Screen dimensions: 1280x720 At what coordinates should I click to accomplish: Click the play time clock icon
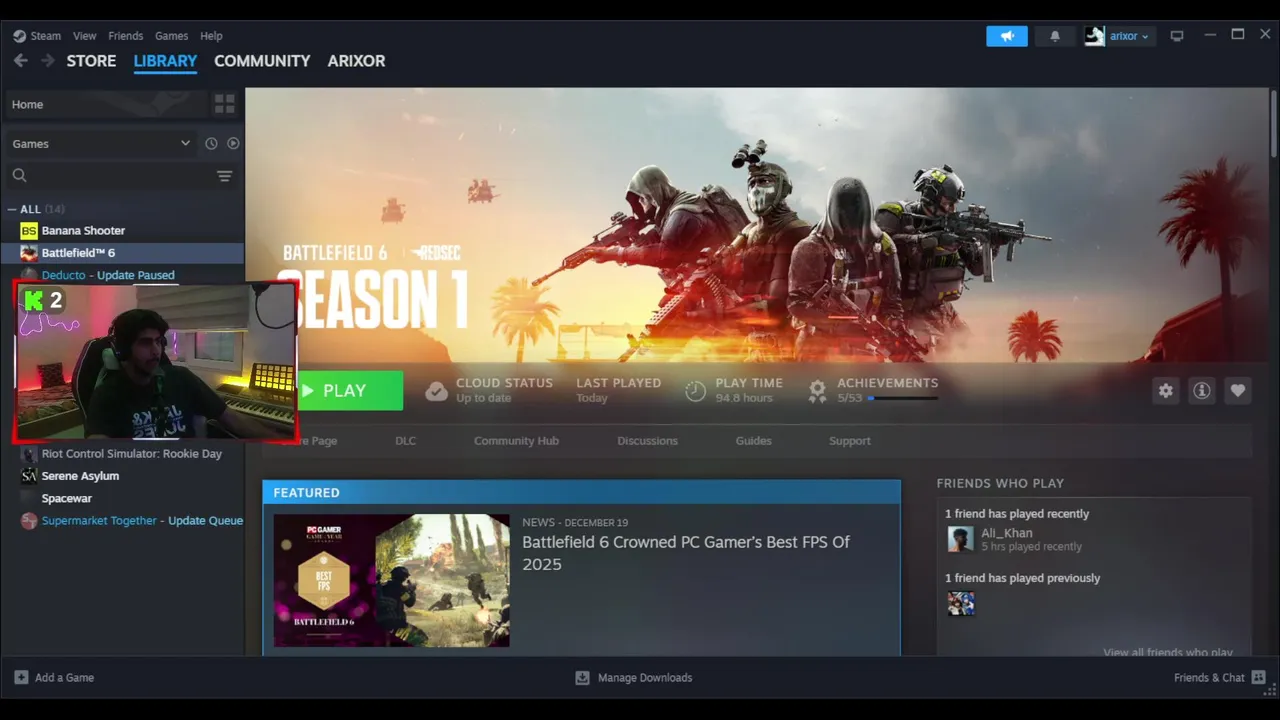(x=696, y=391)
